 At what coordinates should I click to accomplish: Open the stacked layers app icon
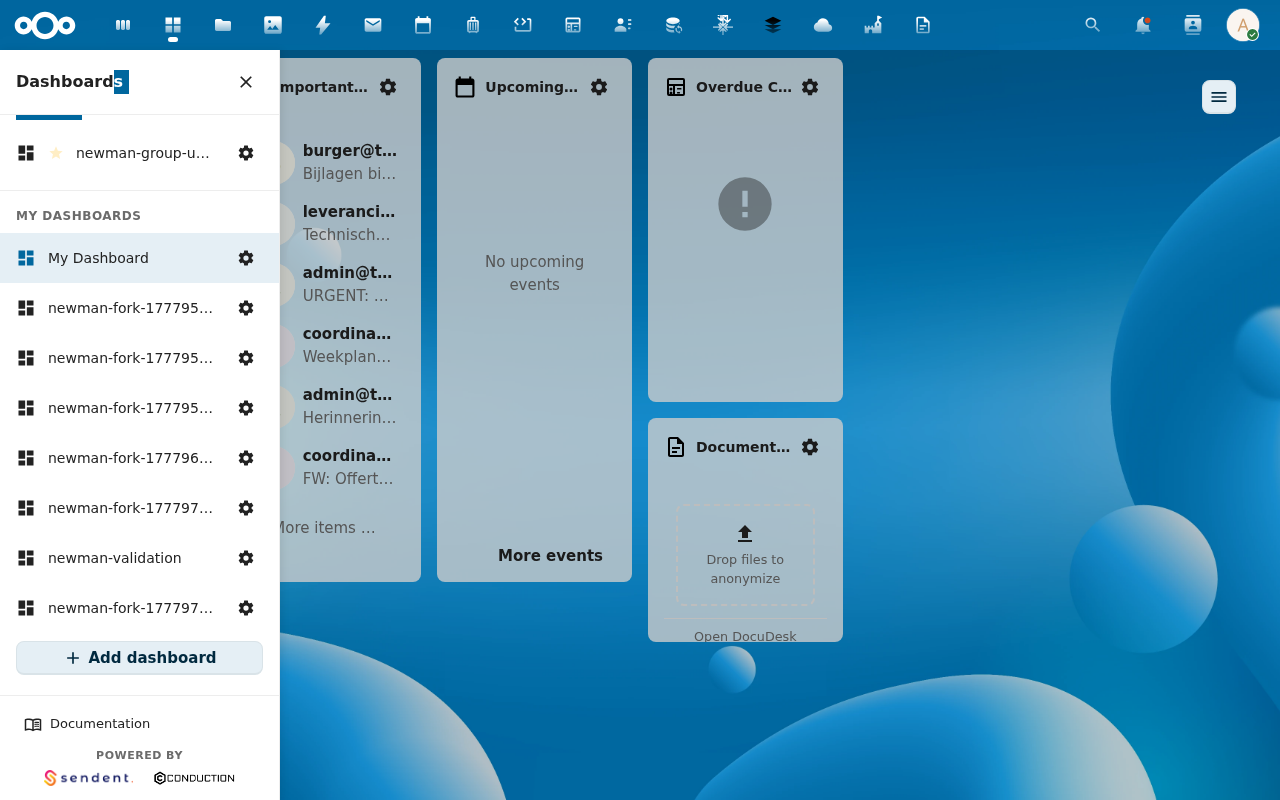click(773, 25)
